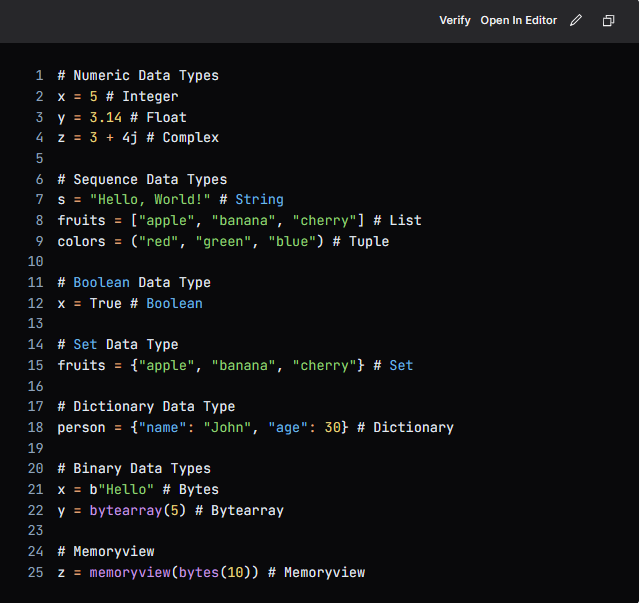
Task: Select the '# Numeric Data Types' comment line
Action: tap(138, 76)
